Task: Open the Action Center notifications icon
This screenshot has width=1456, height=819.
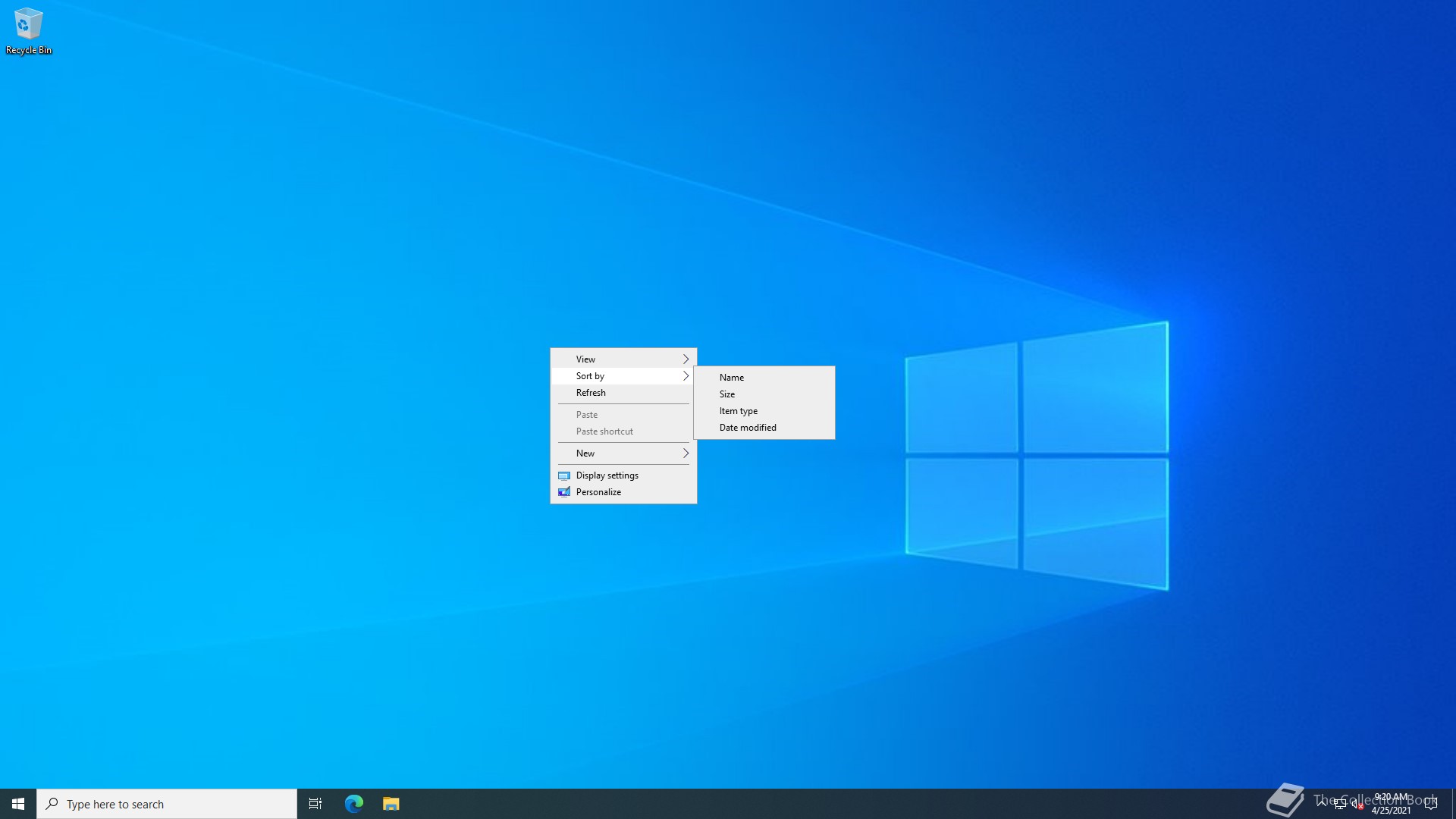Action: 1431,804
